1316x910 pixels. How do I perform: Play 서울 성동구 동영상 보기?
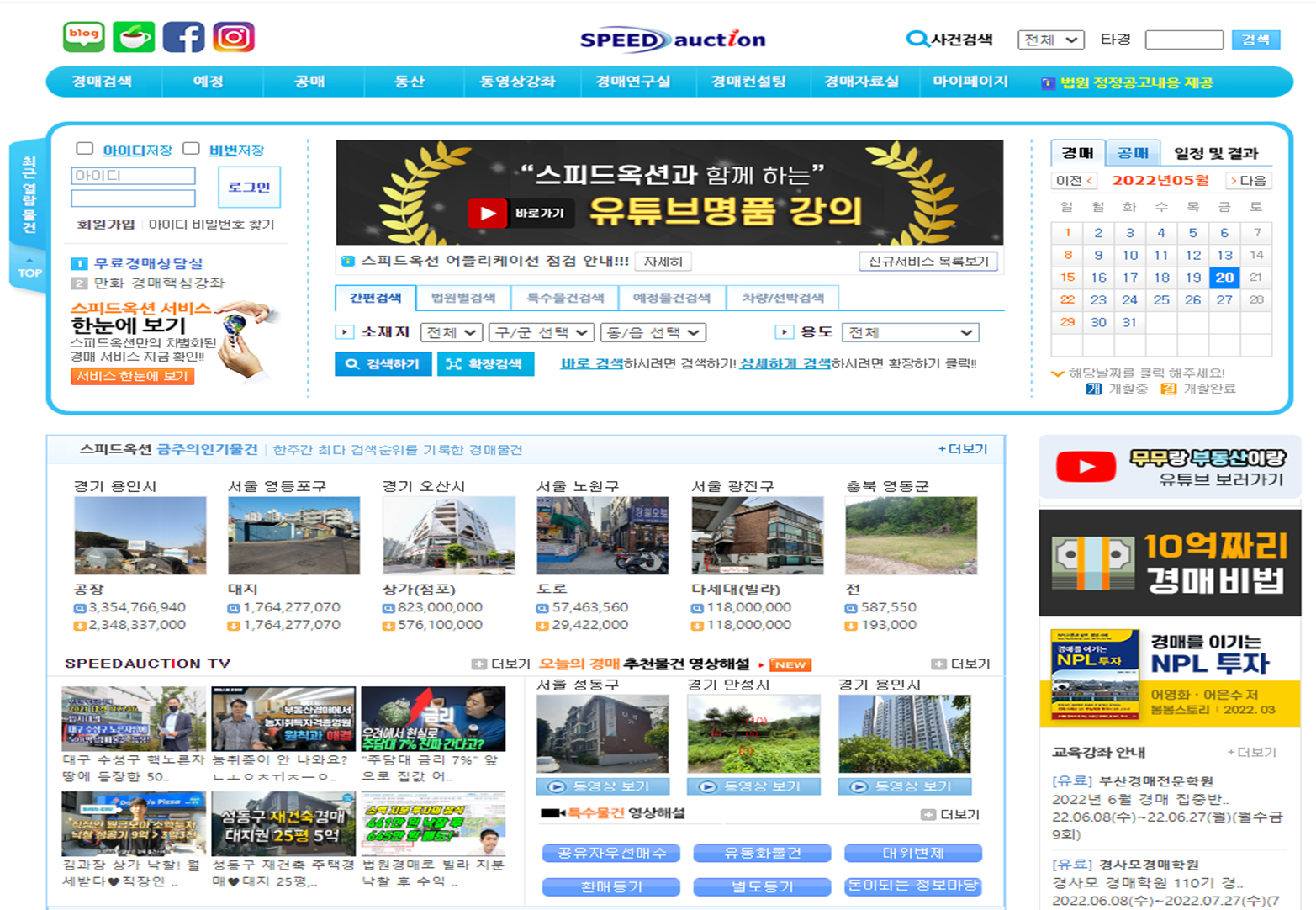(x=603, y=786)
